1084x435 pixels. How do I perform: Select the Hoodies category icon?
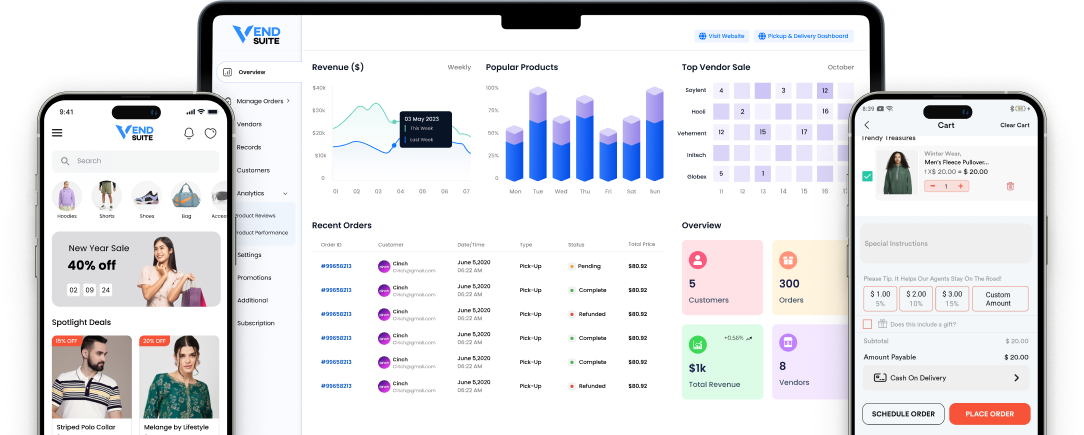68,195
